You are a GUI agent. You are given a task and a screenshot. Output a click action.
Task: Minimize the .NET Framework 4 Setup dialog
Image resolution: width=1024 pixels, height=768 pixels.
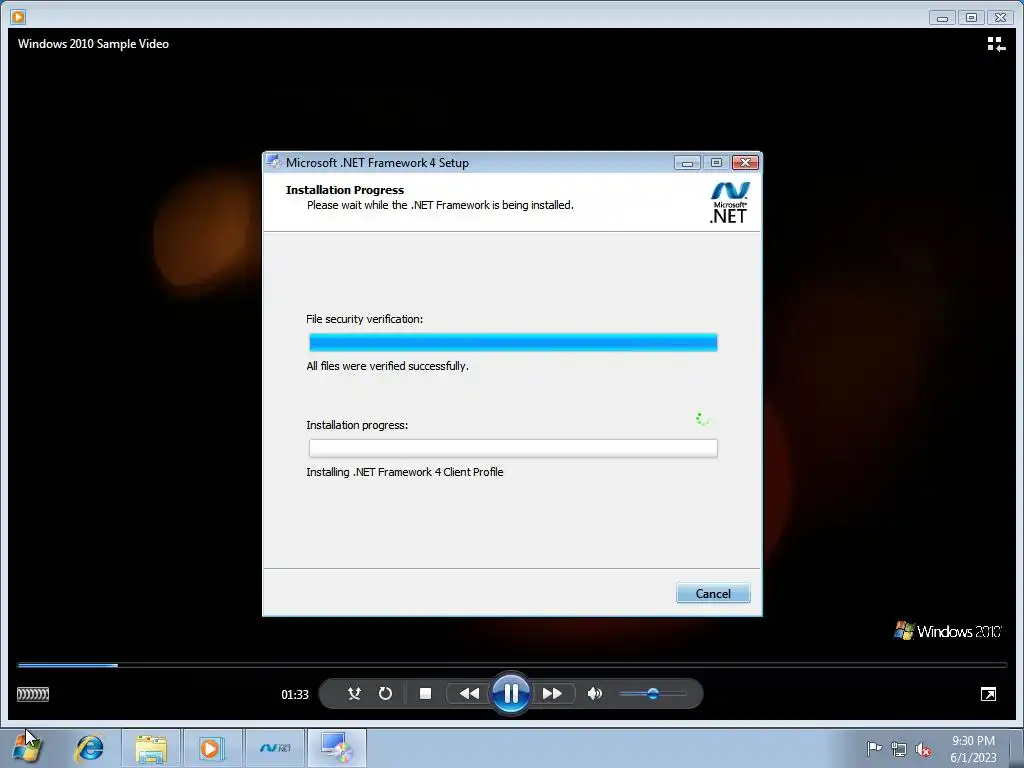[687, 163]
